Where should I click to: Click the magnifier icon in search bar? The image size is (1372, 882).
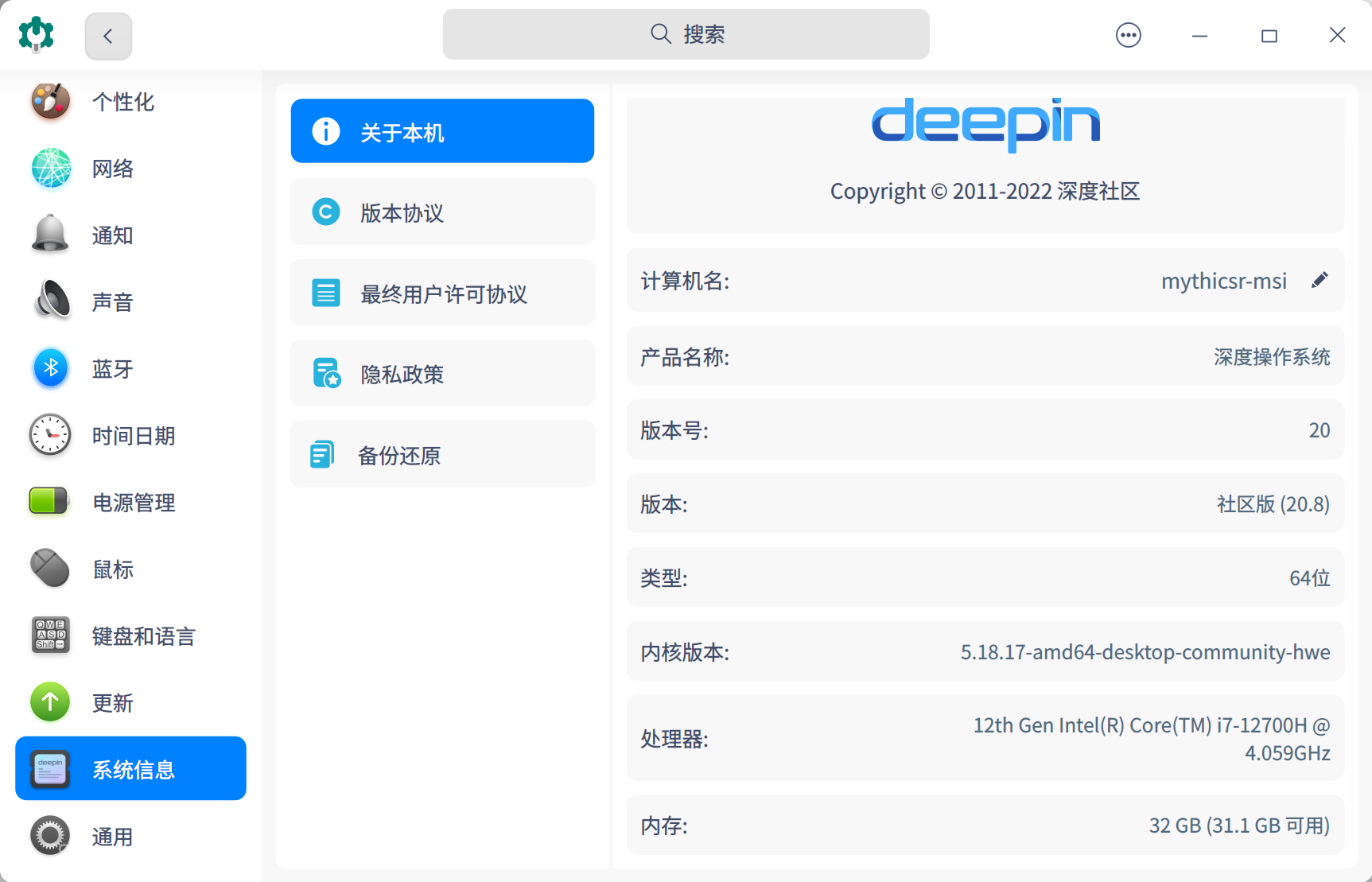661,34
